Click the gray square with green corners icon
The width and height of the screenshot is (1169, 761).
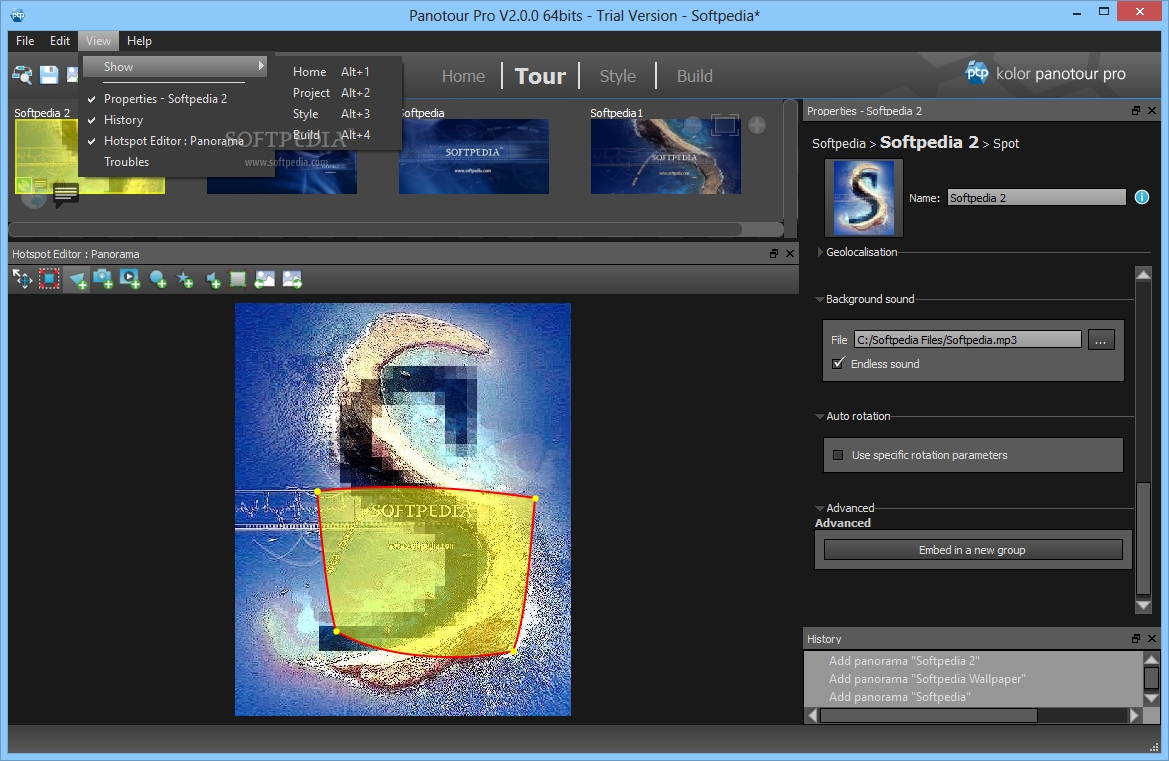click(238, 280)
